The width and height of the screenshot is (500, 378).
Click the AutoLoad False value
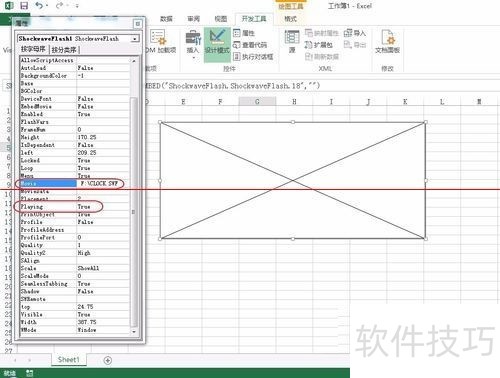click(103, 68)
